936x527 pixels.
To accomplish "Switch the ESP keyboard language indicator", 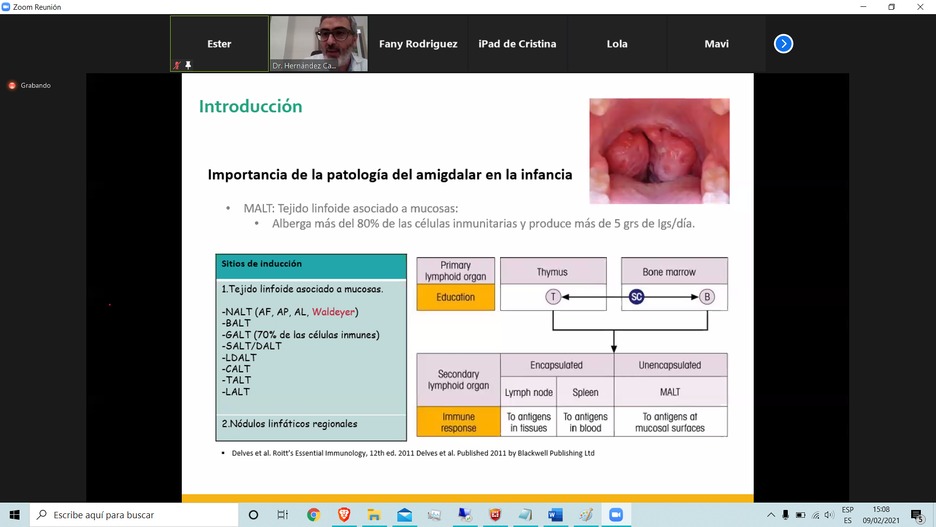I will (x=848, y=515).
